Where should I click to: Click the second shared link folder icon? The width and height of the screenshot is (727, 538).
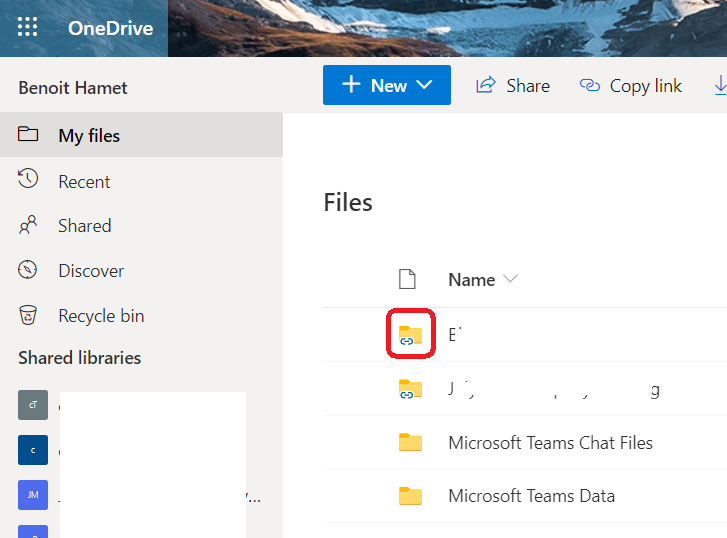[410, 389]
